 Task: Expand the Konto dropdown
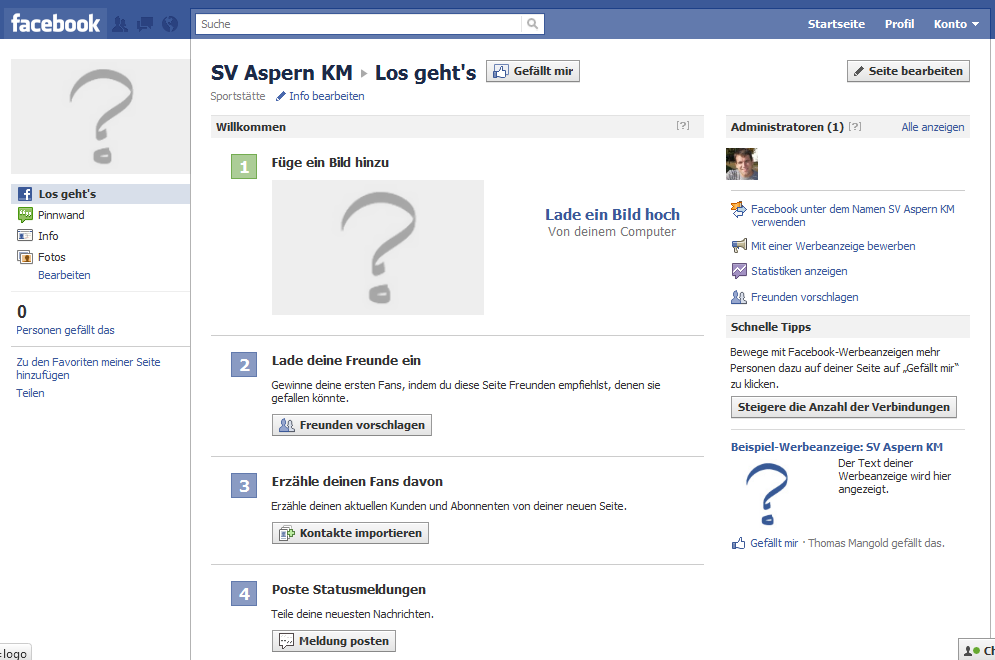point(956,24)
